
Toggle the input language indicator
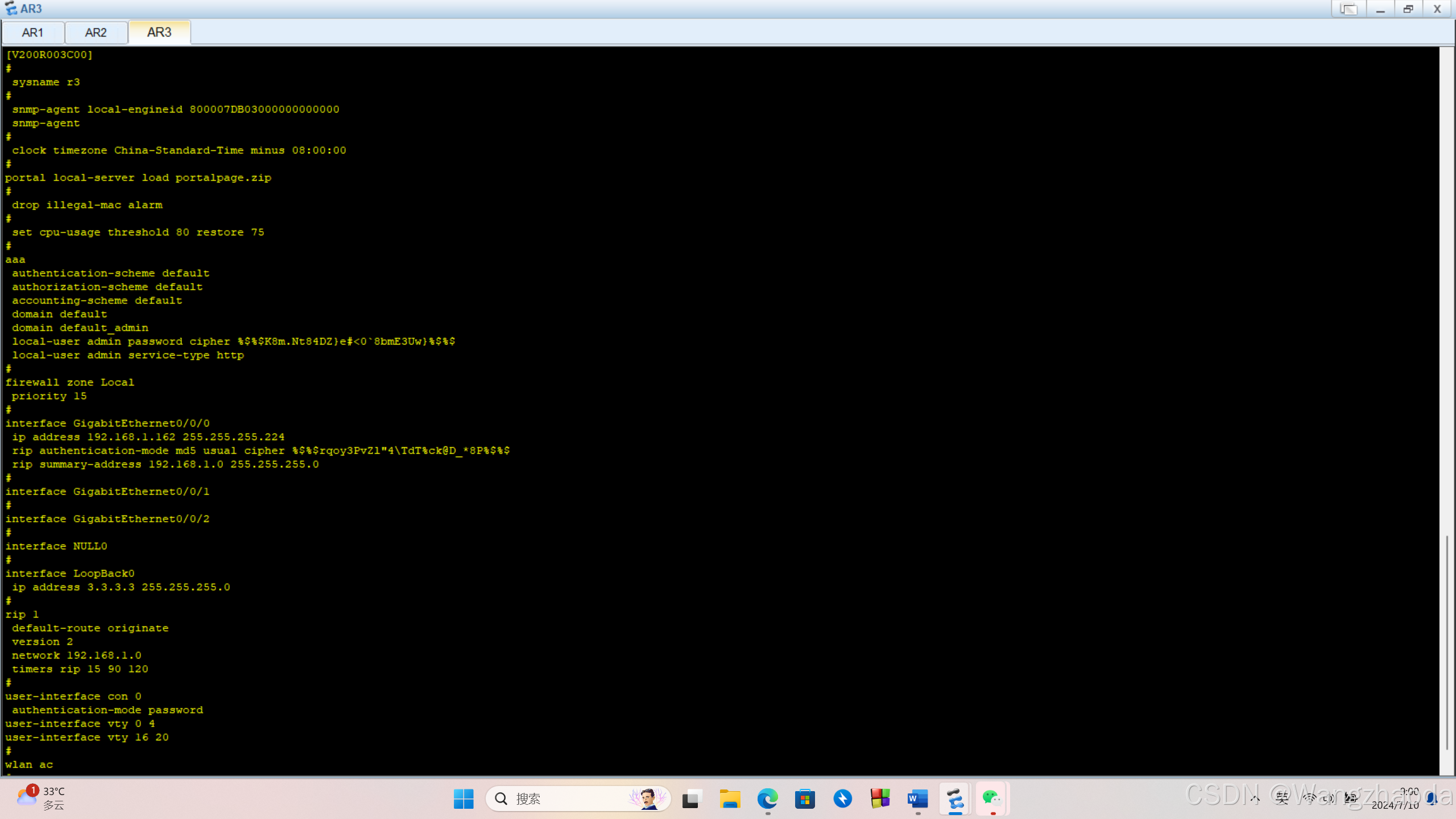[1282, 799]
